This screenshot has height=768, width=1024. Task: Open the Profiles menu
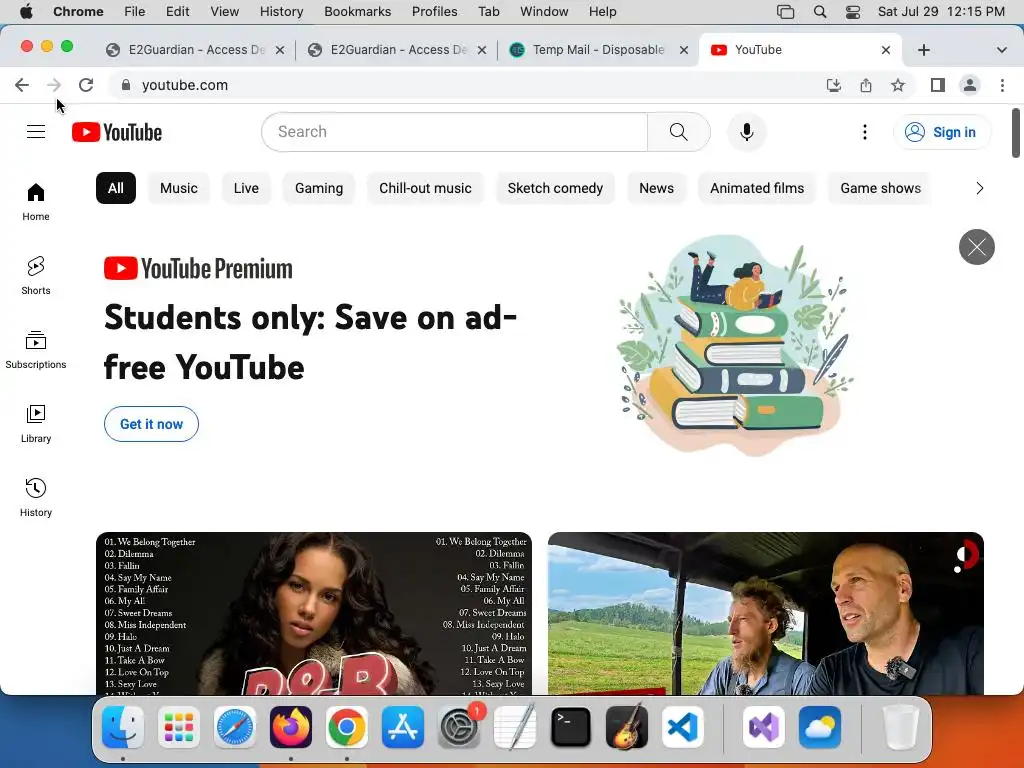[434, 12]
